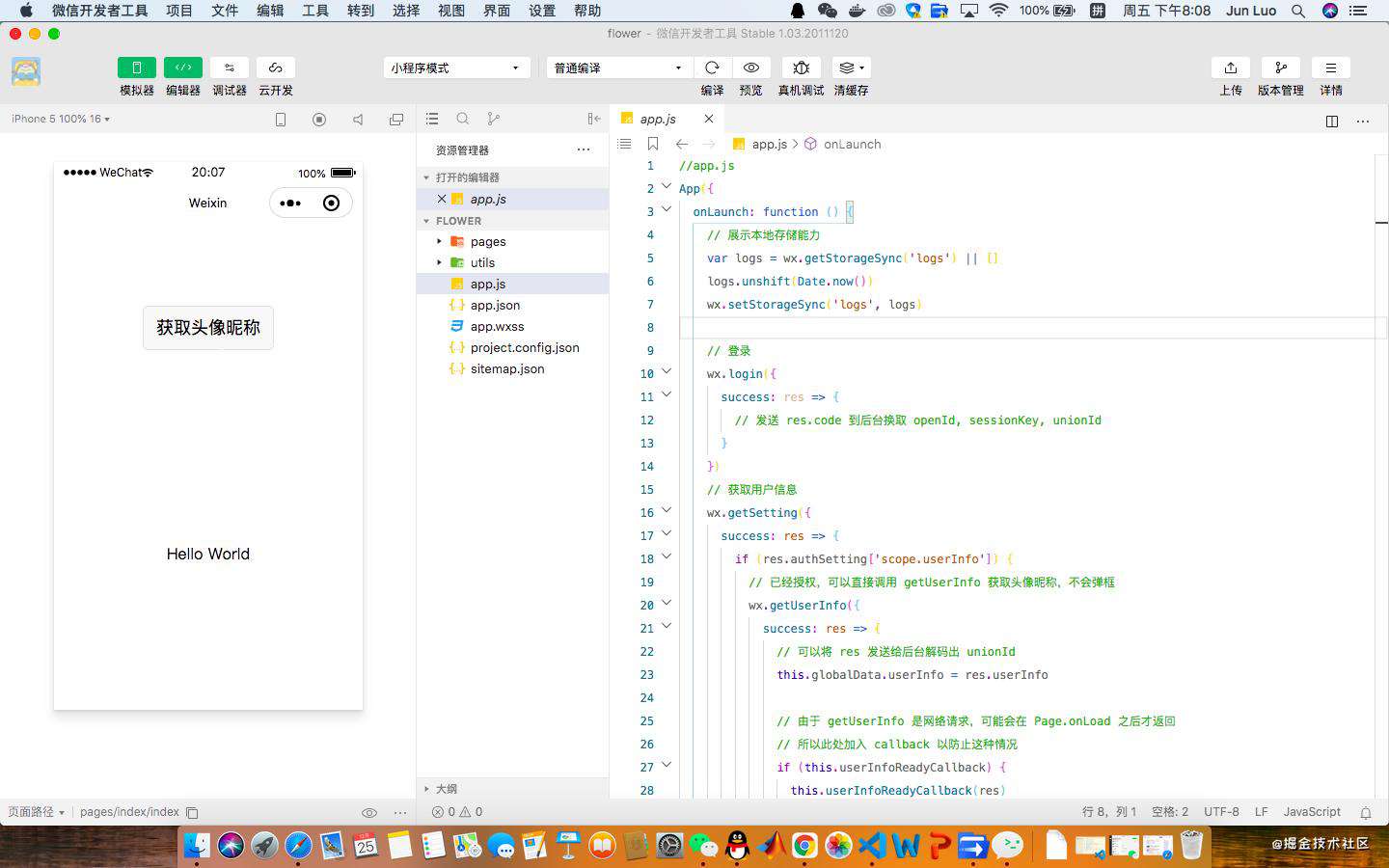Copy the pages/index/index path icon
The width and height of the screenshot is (1389, 868).
point(192,812)
